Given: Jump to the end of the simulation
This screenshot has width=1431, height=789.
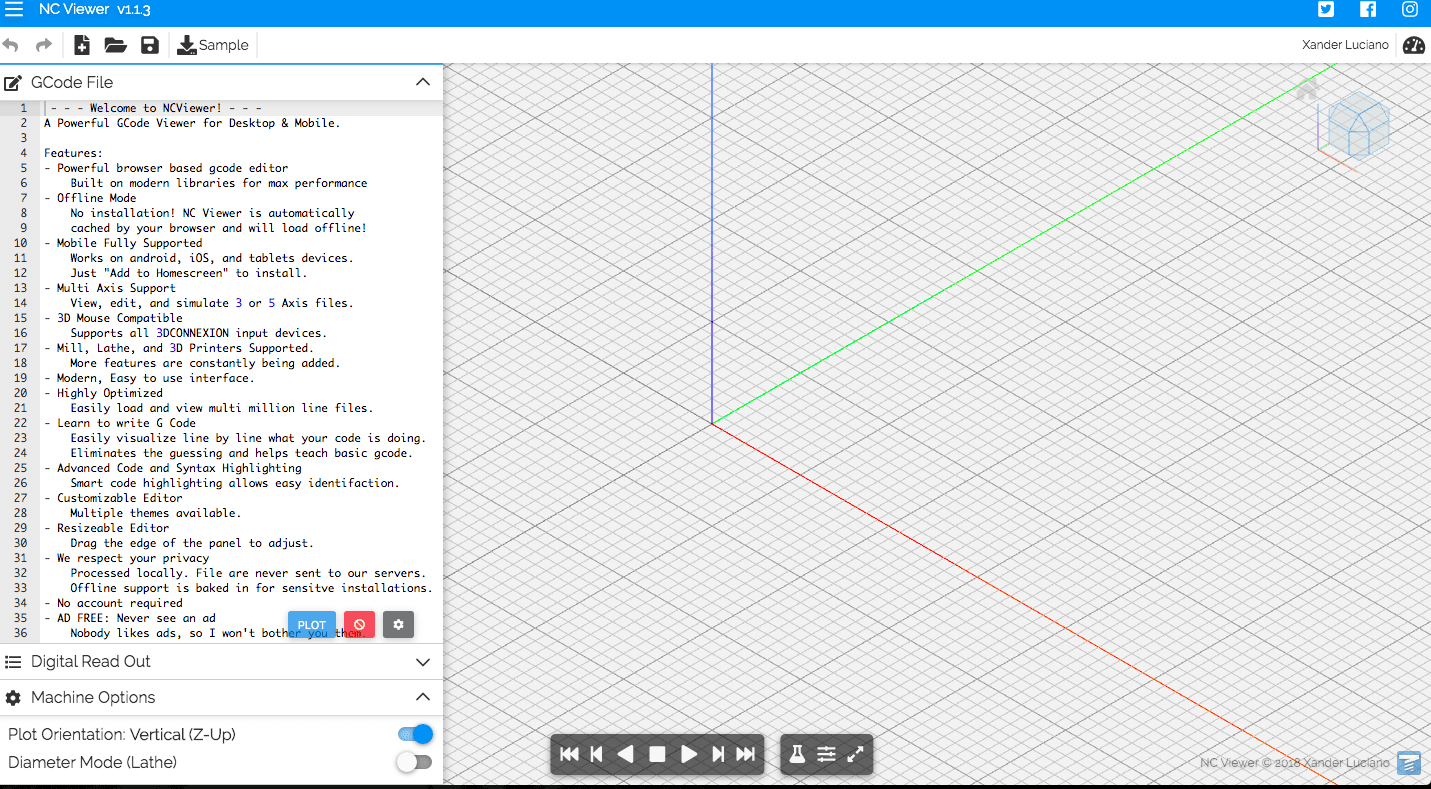Looking at the screenshot, I should click(x=746, y=754).
